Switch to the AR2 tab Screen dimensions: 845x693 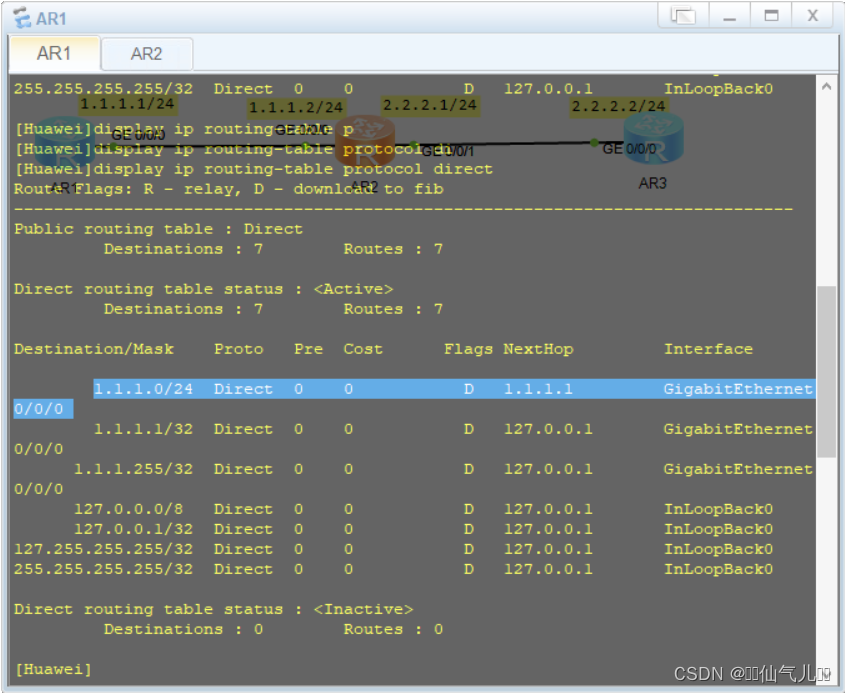pyautogui.click(x=147, y=54)
